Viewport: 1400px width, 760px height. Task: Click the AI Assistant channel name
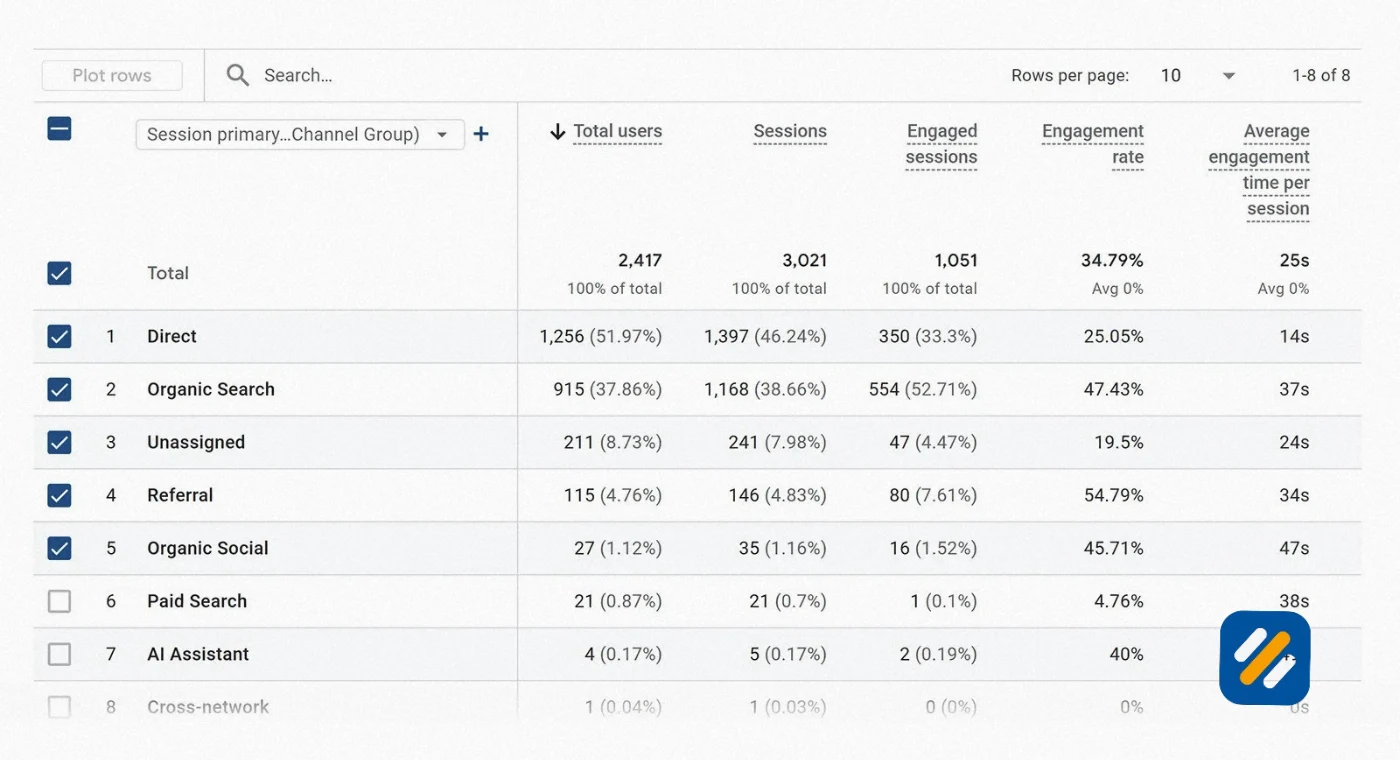click(198, 654)
